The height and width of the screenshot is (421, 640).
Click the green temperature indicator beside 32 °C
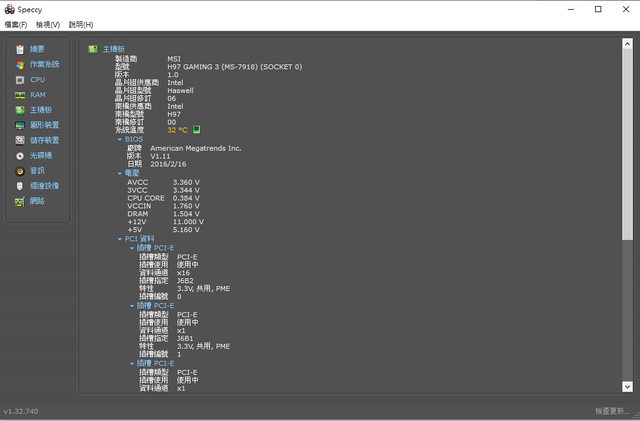coord(197,130)
